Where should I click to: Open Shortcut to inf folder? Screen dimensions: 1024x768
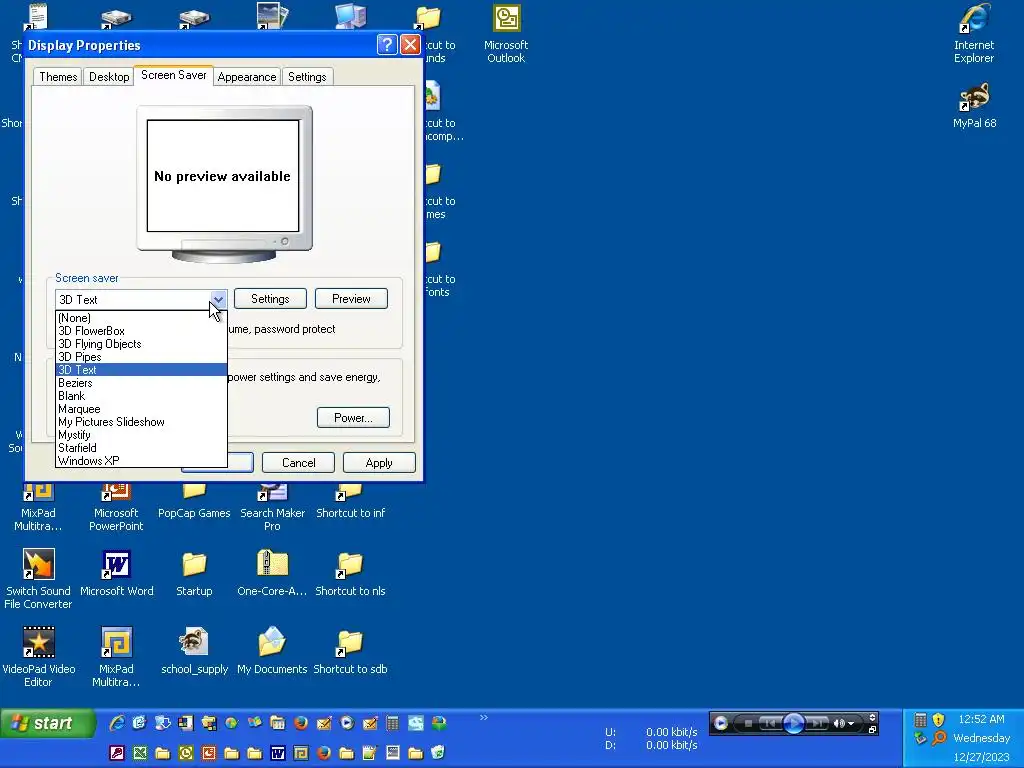350,501
